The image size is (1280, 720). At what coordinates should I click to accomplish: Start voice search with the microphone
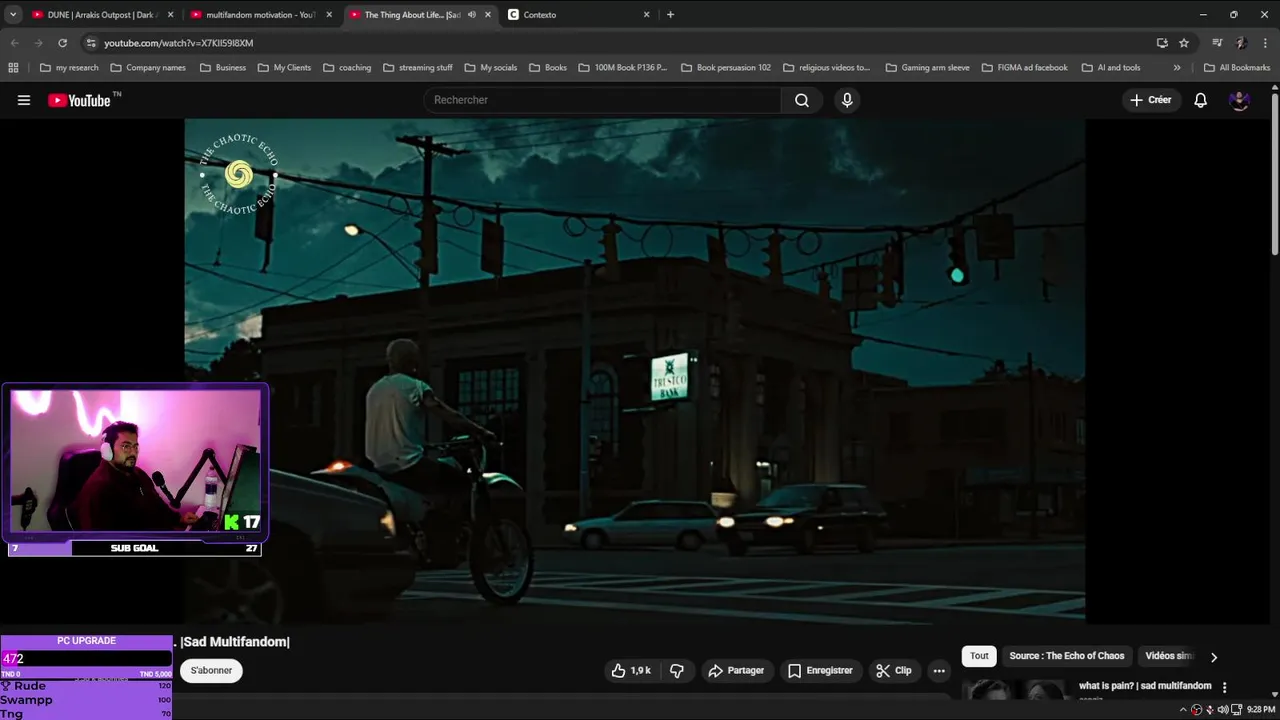tap(847, 100)
